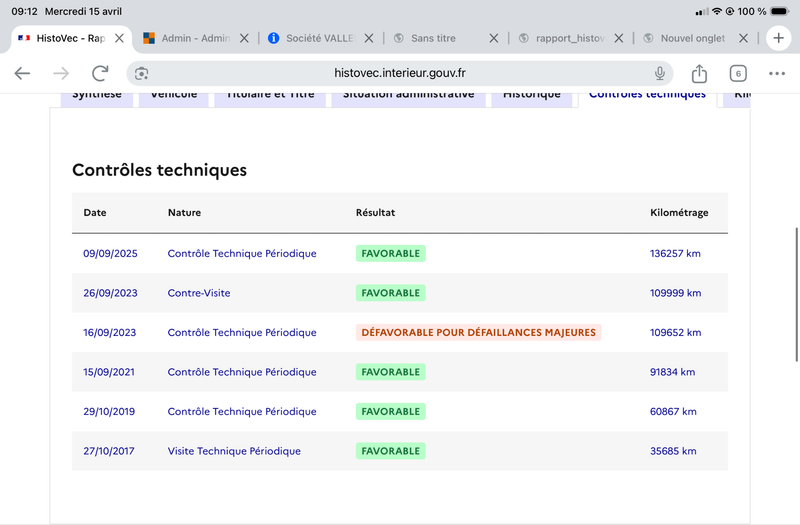Click the Défavorable pour défaillances majeures badge
This screenshot has height=525, width=800.
coord(478,332)
